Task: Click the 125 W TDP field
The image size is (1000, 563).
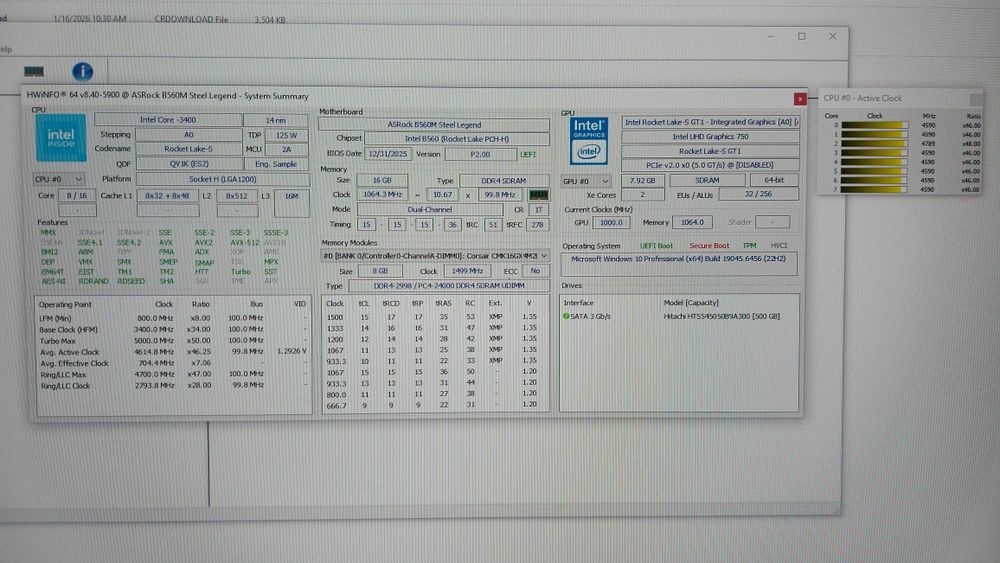Action: [286, 135]
